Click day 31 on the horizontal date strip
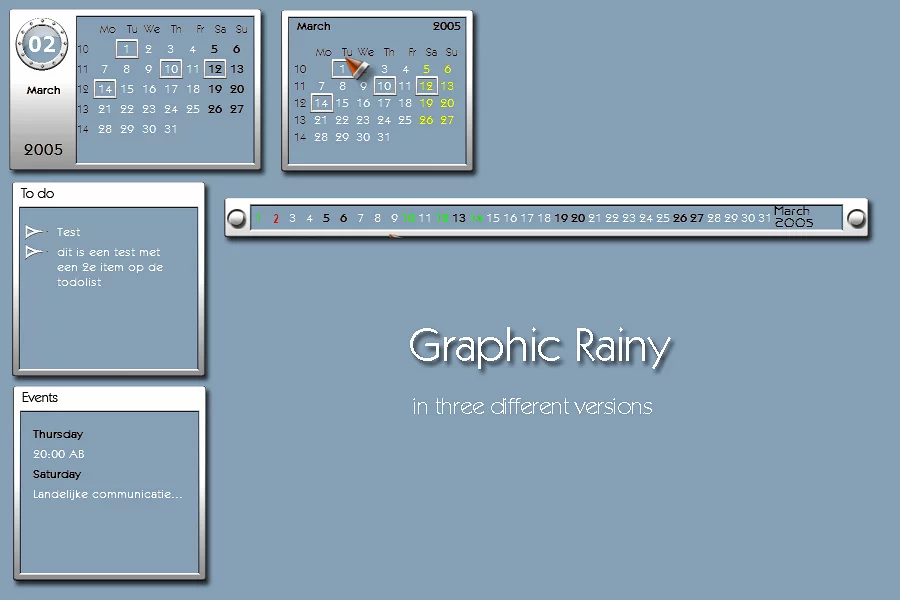 (x=765, y=218)
